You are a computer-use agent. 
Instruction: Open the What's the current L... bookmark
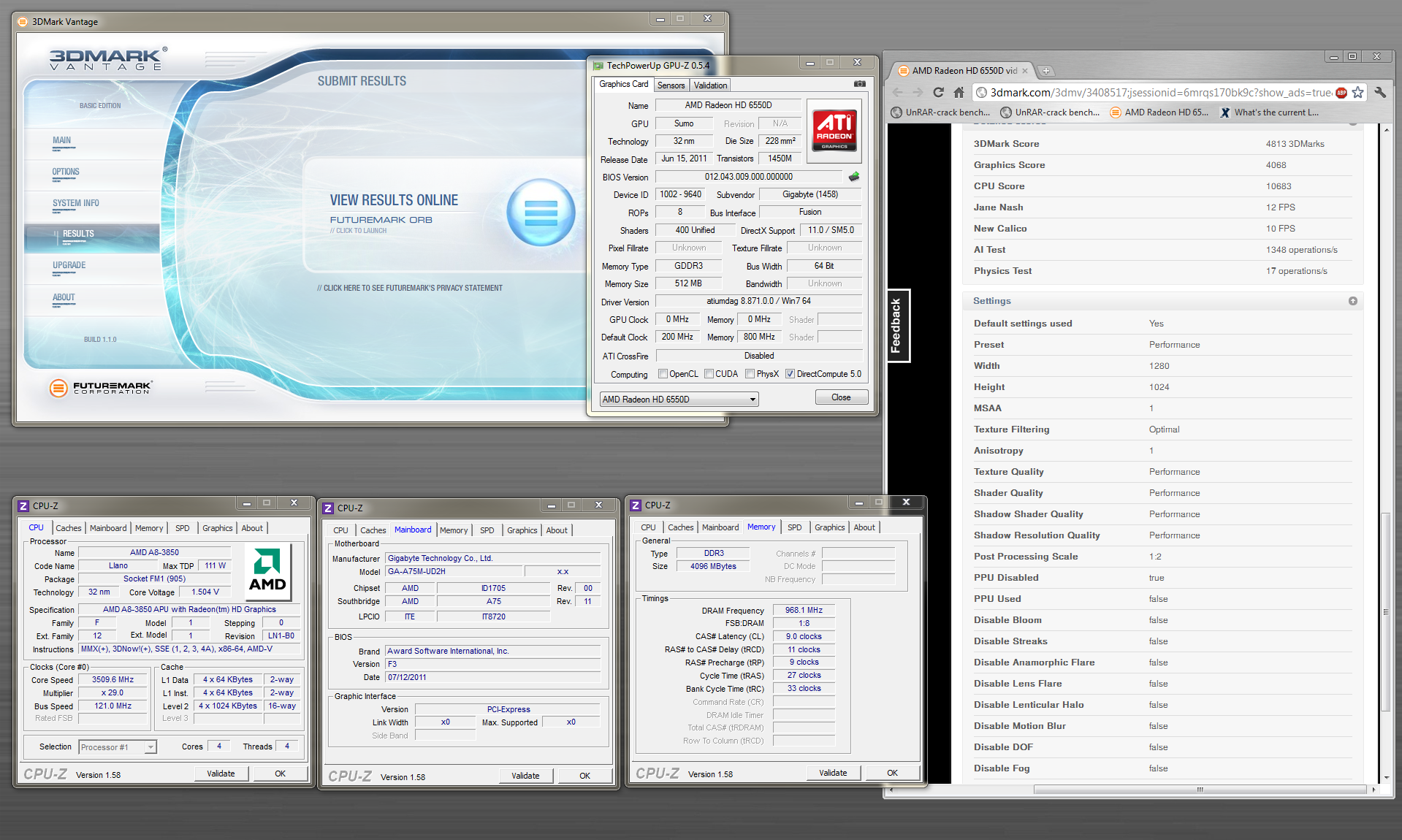pyautogui.click(x=1269, y=112)
